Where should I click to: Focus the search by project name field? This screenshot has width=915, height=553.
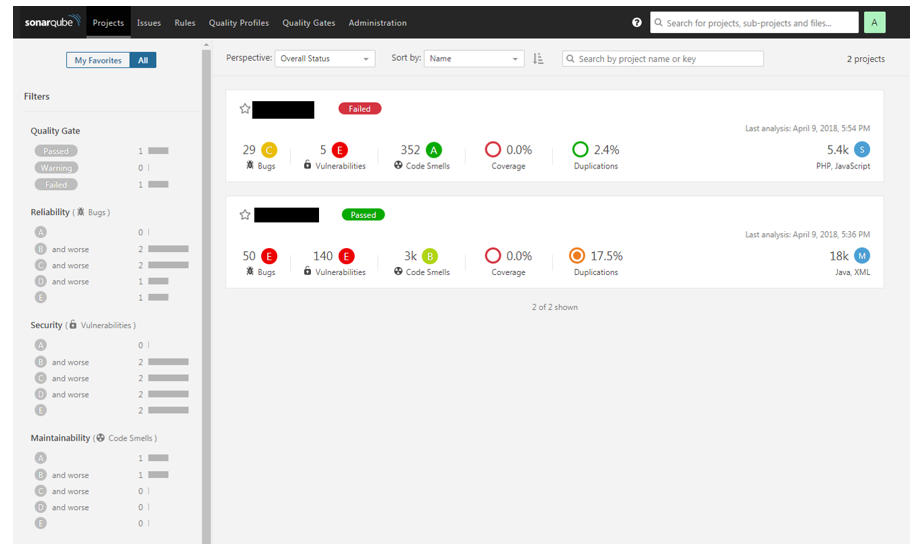point(663,58)
